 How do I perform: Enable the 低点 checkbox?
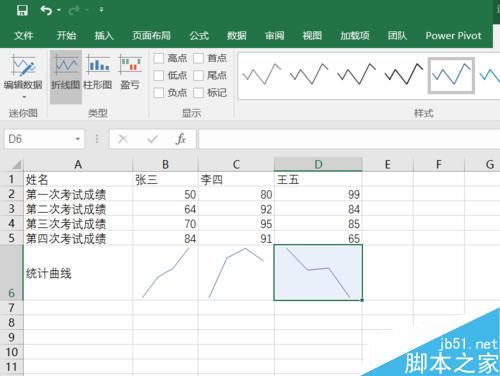(159, 75)
